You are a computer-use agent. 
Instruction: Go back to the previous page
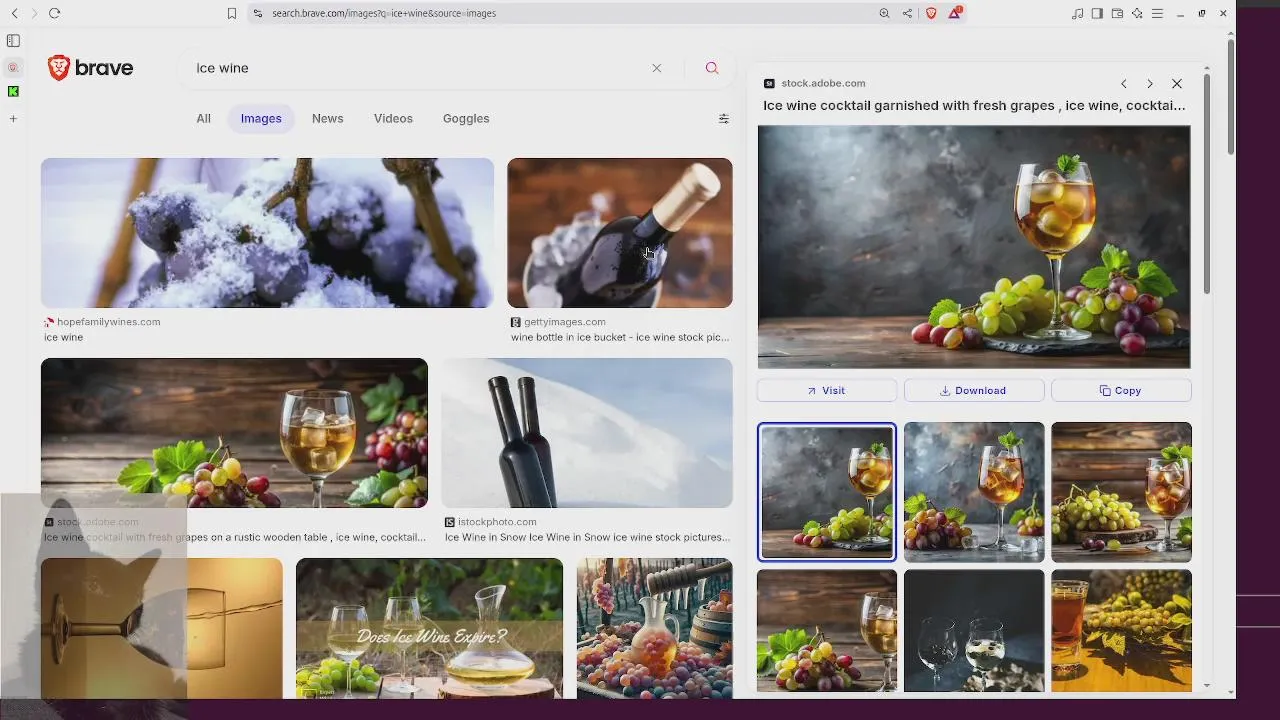tap(14, 13)
